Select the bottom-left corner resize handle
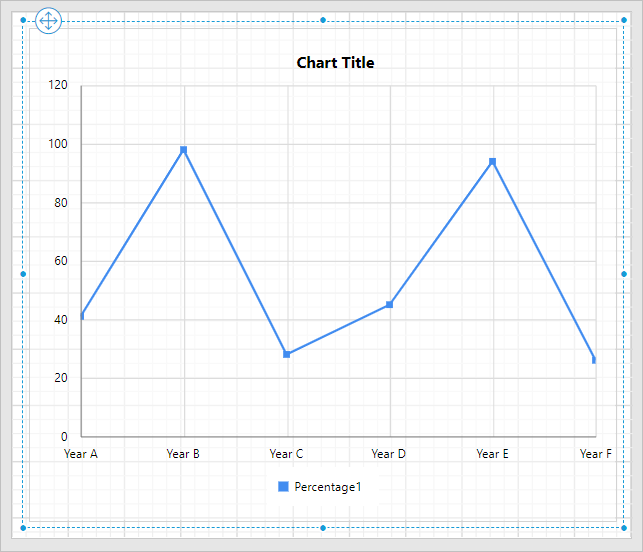Screen dimensions: 643x552 pyautogui.click(x=23, y=527)
